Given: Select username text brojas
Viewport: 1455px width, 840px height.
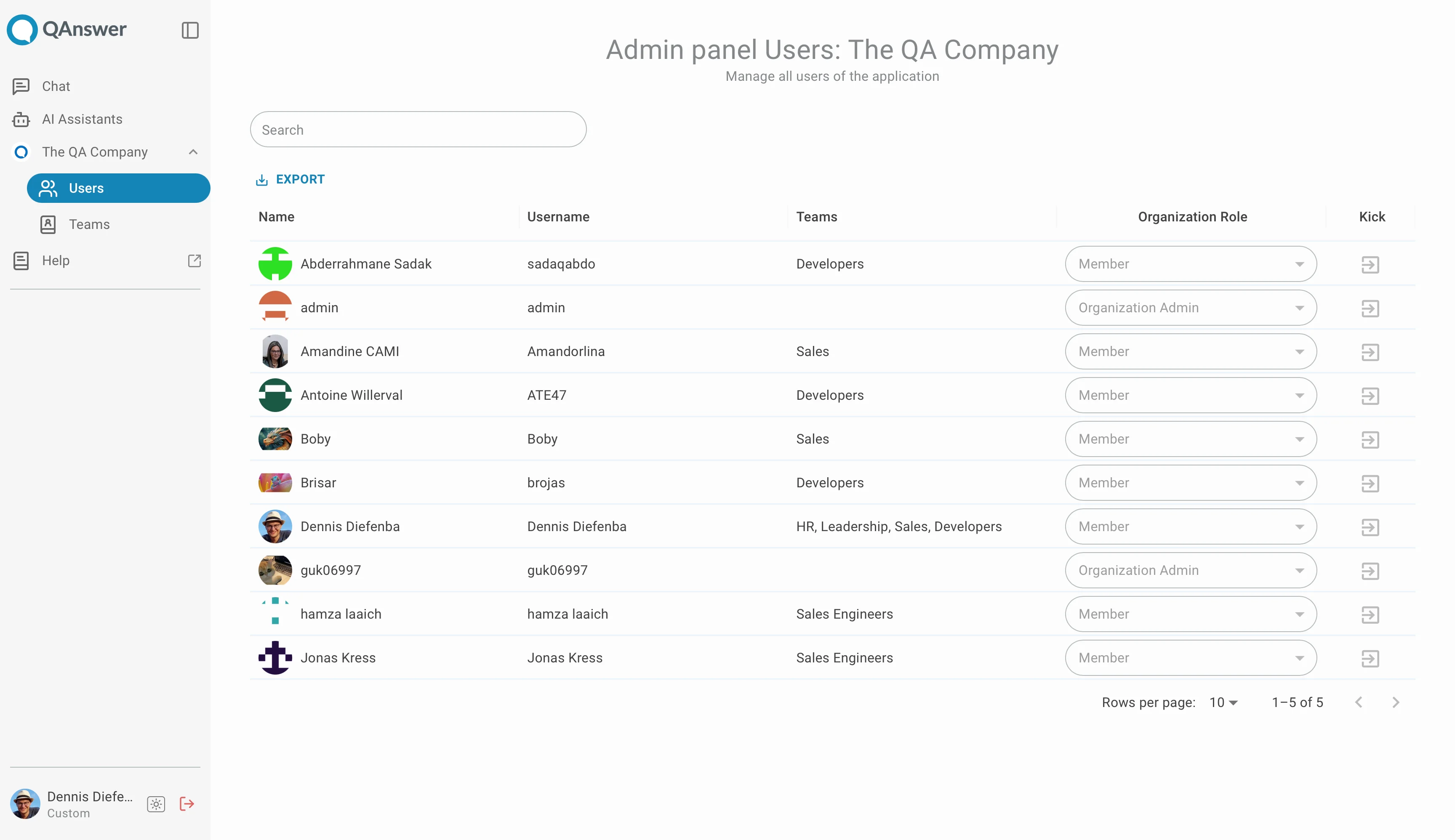Looking at the screenshot, I should coord(545,483).
